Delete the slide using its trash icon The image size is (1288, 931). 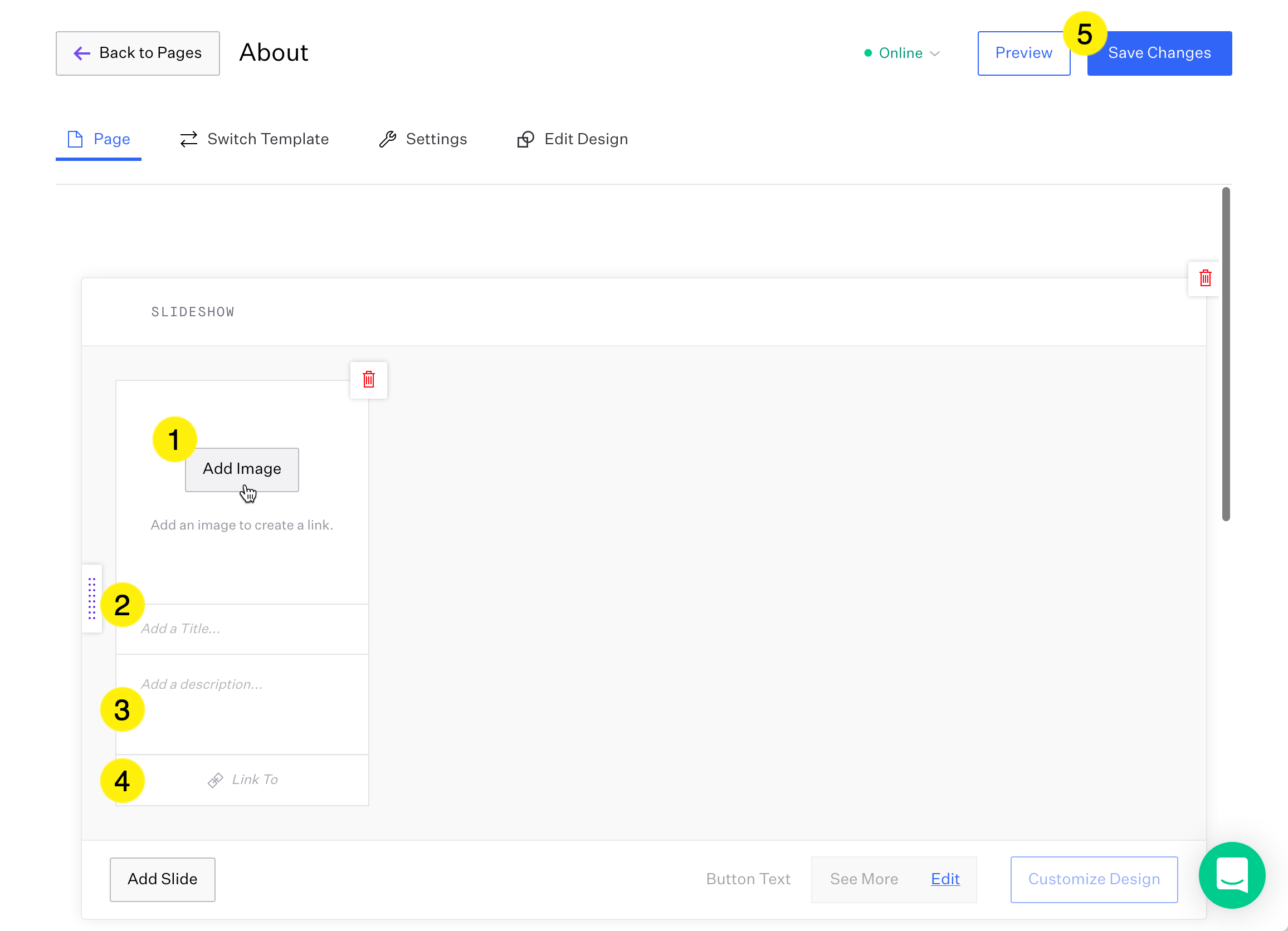coord(369,380)
